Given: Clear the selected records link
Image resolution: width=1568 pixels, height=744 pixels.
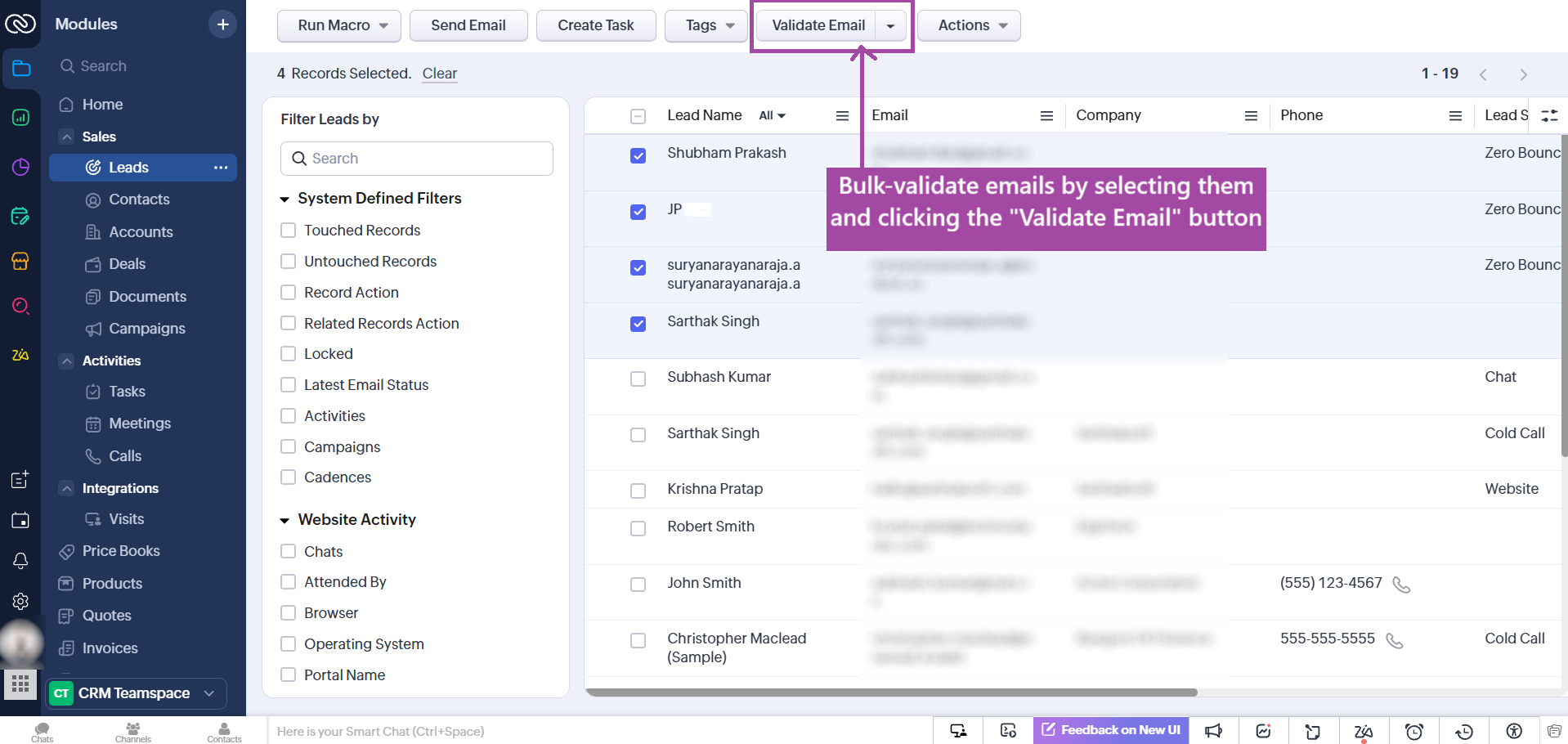Looking at the screenshot, I should pyautogui.click(x=439, y=74).
